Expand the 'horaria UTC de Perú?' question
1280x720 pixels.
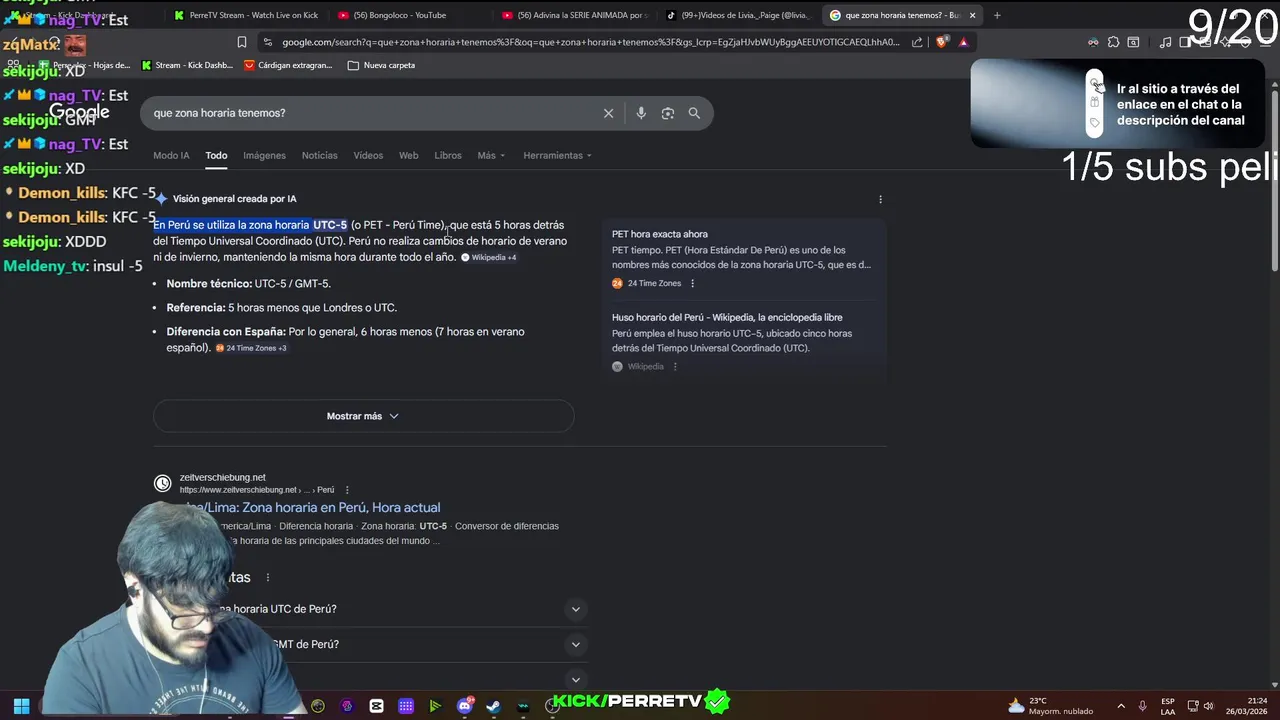[575, 609]
